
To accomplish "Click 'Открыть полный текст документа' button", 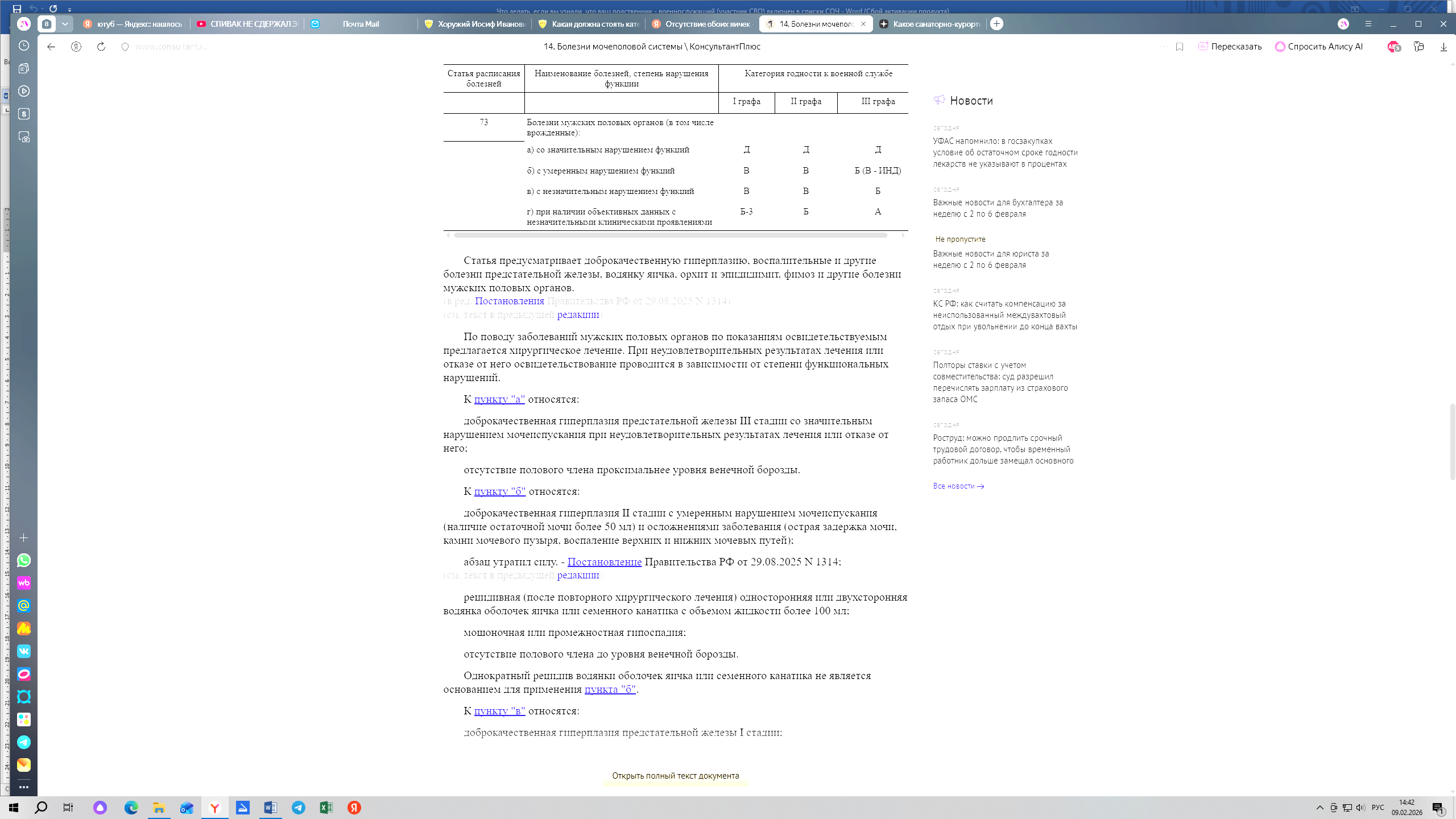I will [x=676, y=776].
